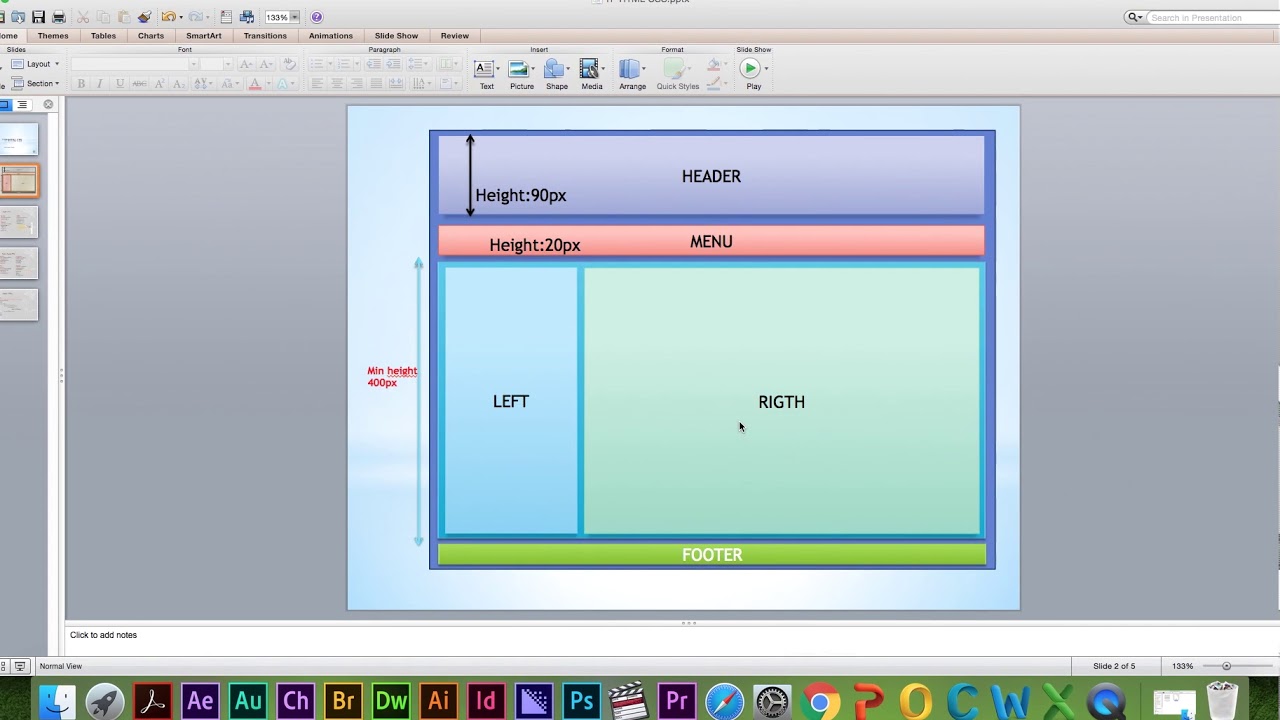Adjust the zoom slider in status bar

1226,666
